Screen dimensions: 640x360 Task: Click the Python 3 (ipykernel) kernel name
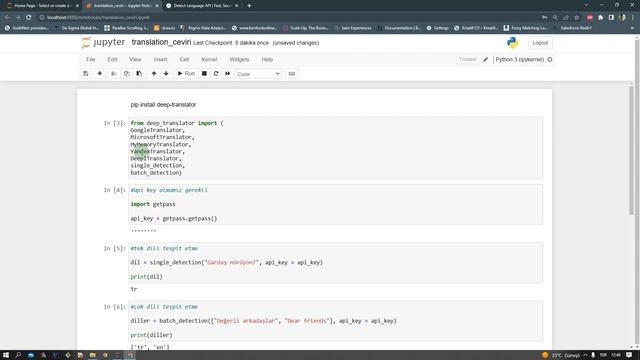click(520, 60)
